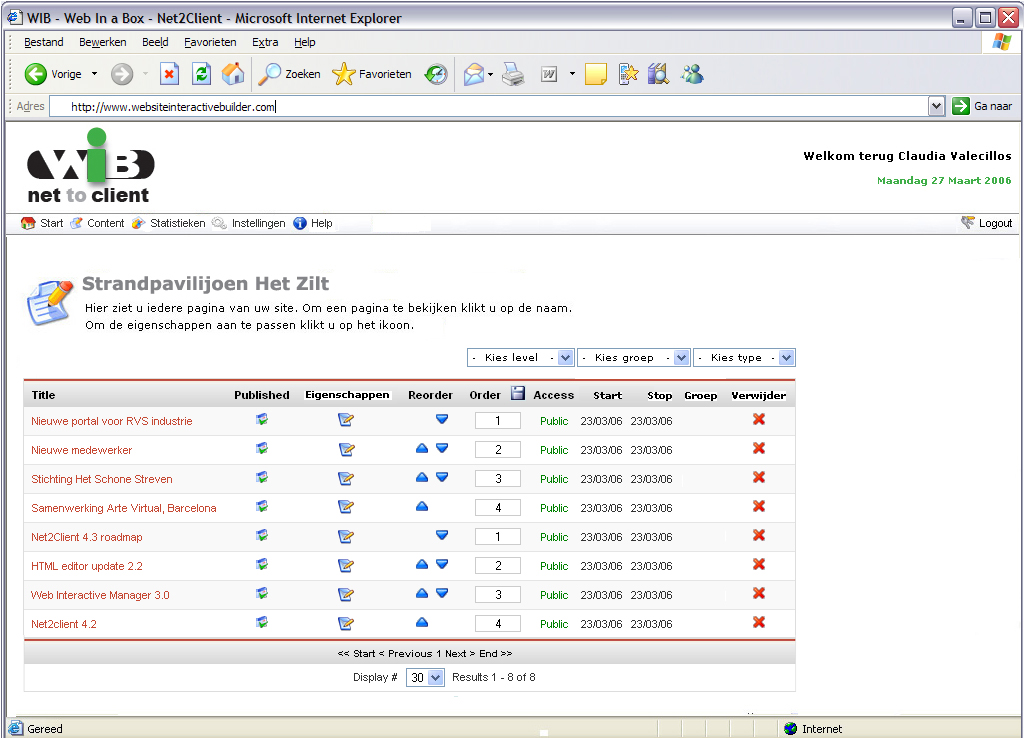Open Instellingen in site navigation
Viewport: 1024px width, 738px height.
pos(249,223)
